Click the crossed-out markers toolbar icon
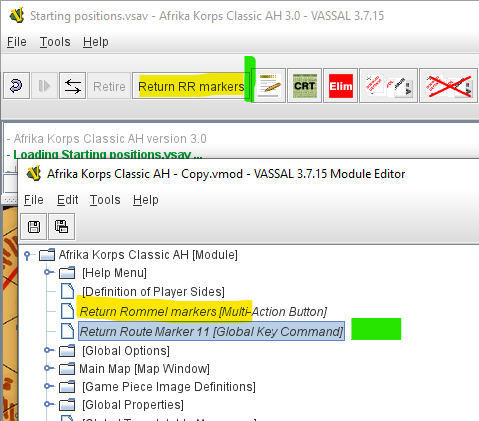Image resolution: width=479 pixels, height=421 pixels. 448,86
